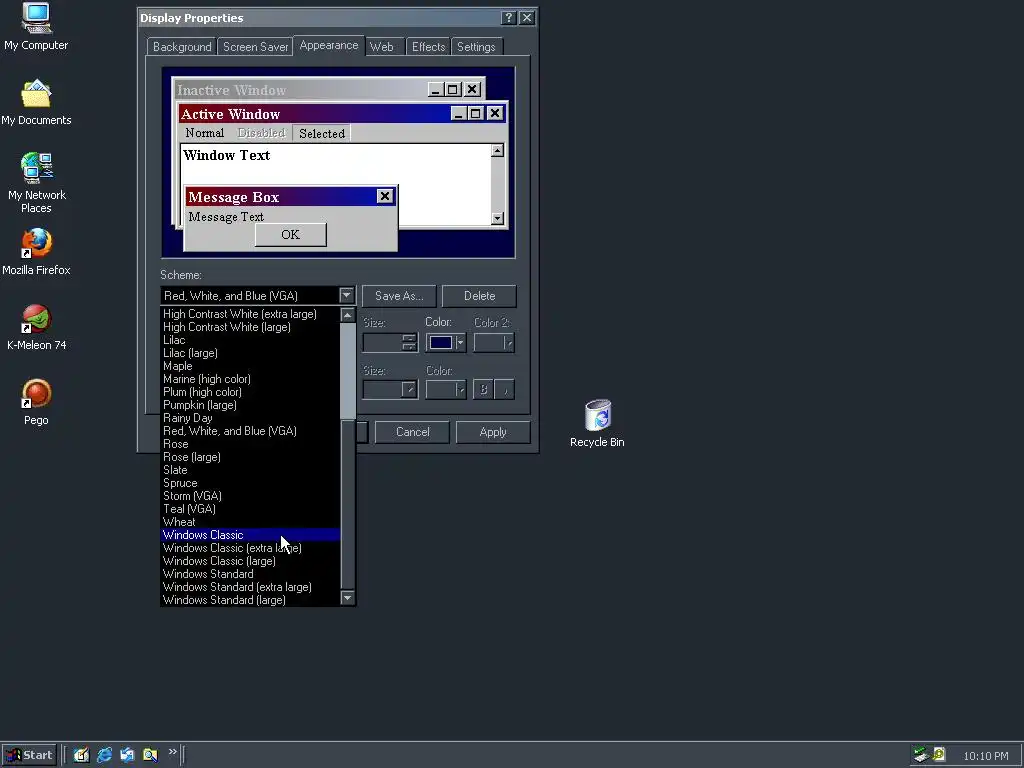Toggle the Italic font button
This screenshot has height=768, width=1024.
click(x=505, y=390)
